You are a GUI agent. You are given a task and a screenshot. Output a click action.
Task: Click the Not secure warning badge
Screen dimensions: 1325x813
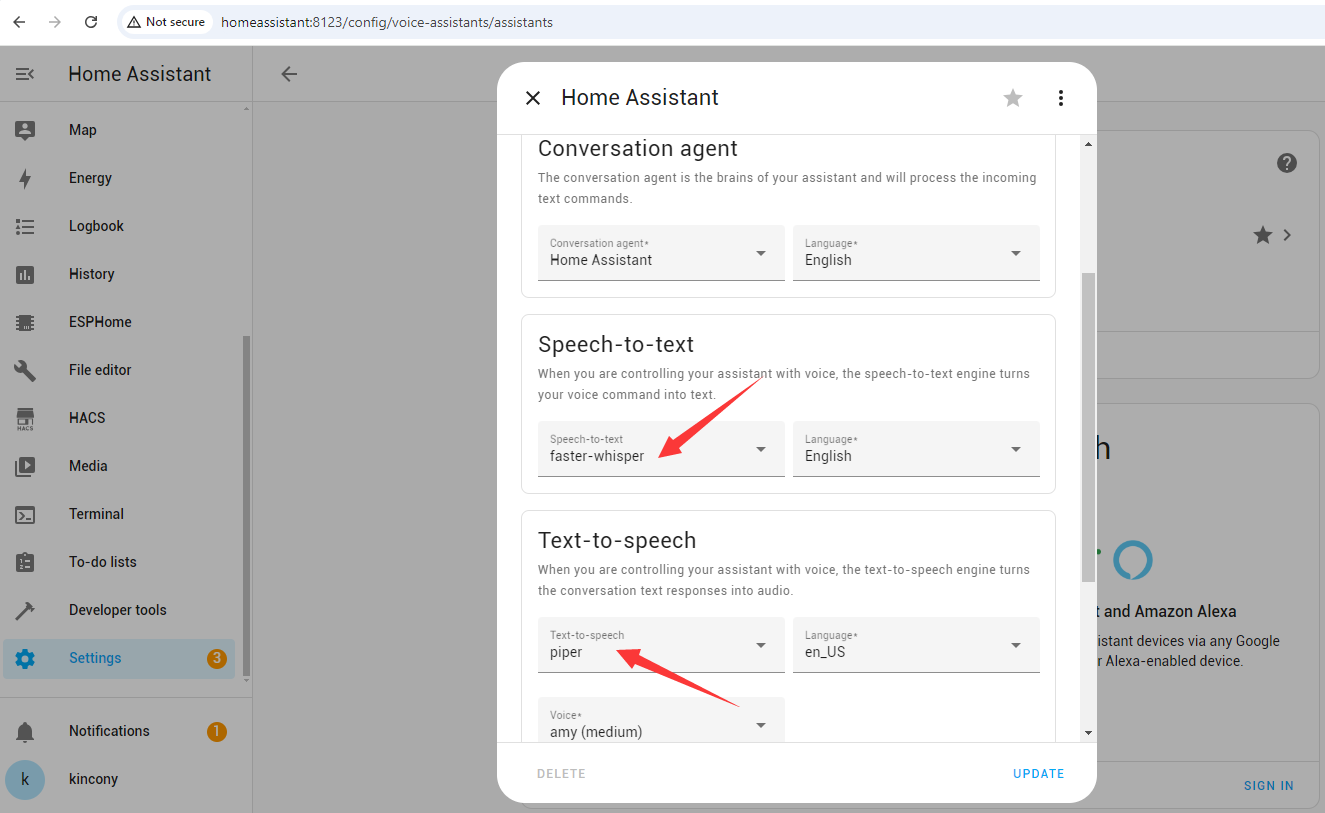166,22
